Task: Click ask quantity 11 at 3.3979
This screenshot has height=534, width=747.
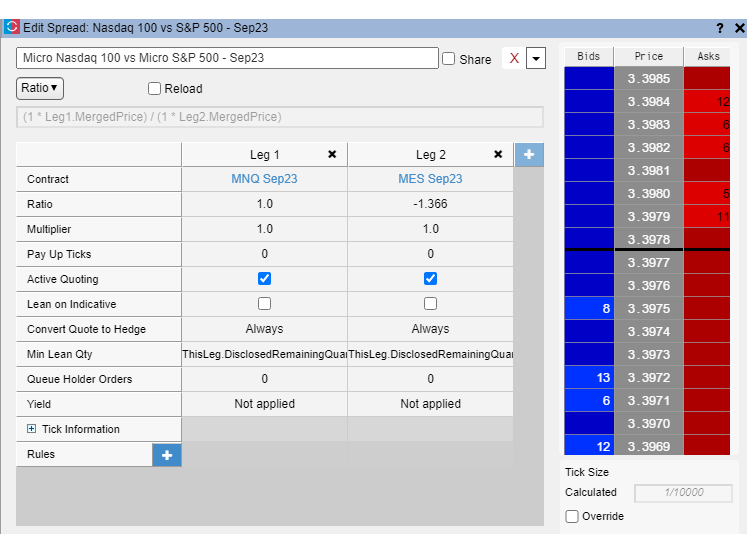Action: [x=707, y=217]
